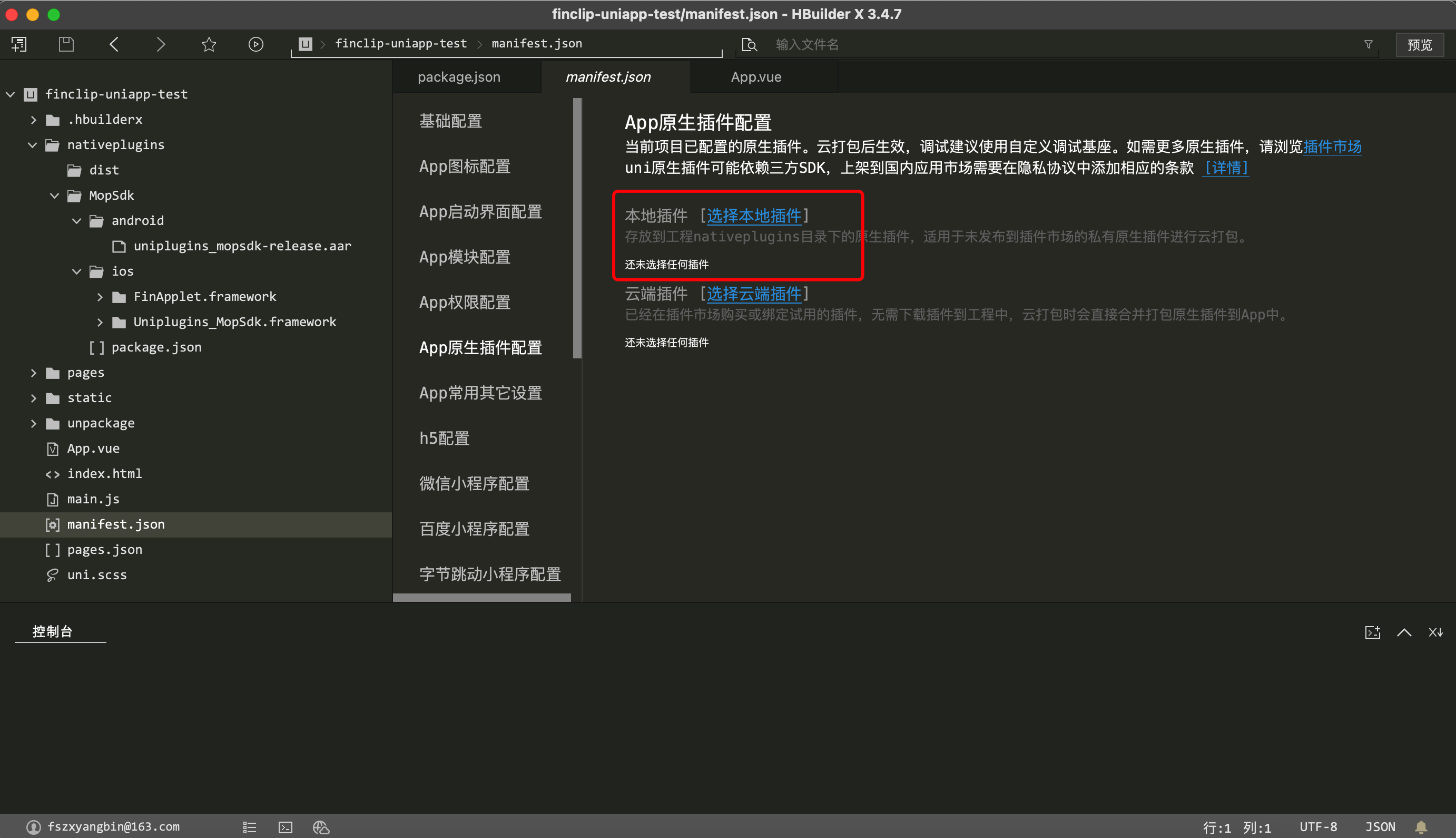Click the save file toolbar icon

click(x=66, y=44)
